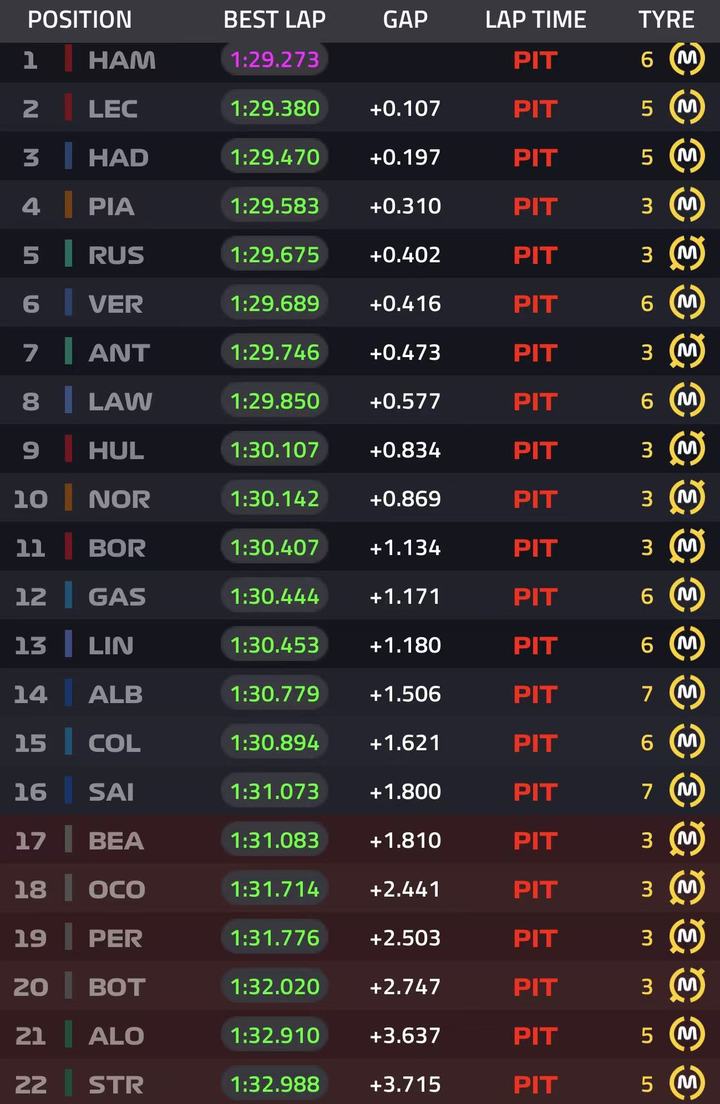Image resolution: width=720 pixels, height=1104 pixels.
Task: Click Sainz's 1:31.073 lap time pill
Action: 275,791
